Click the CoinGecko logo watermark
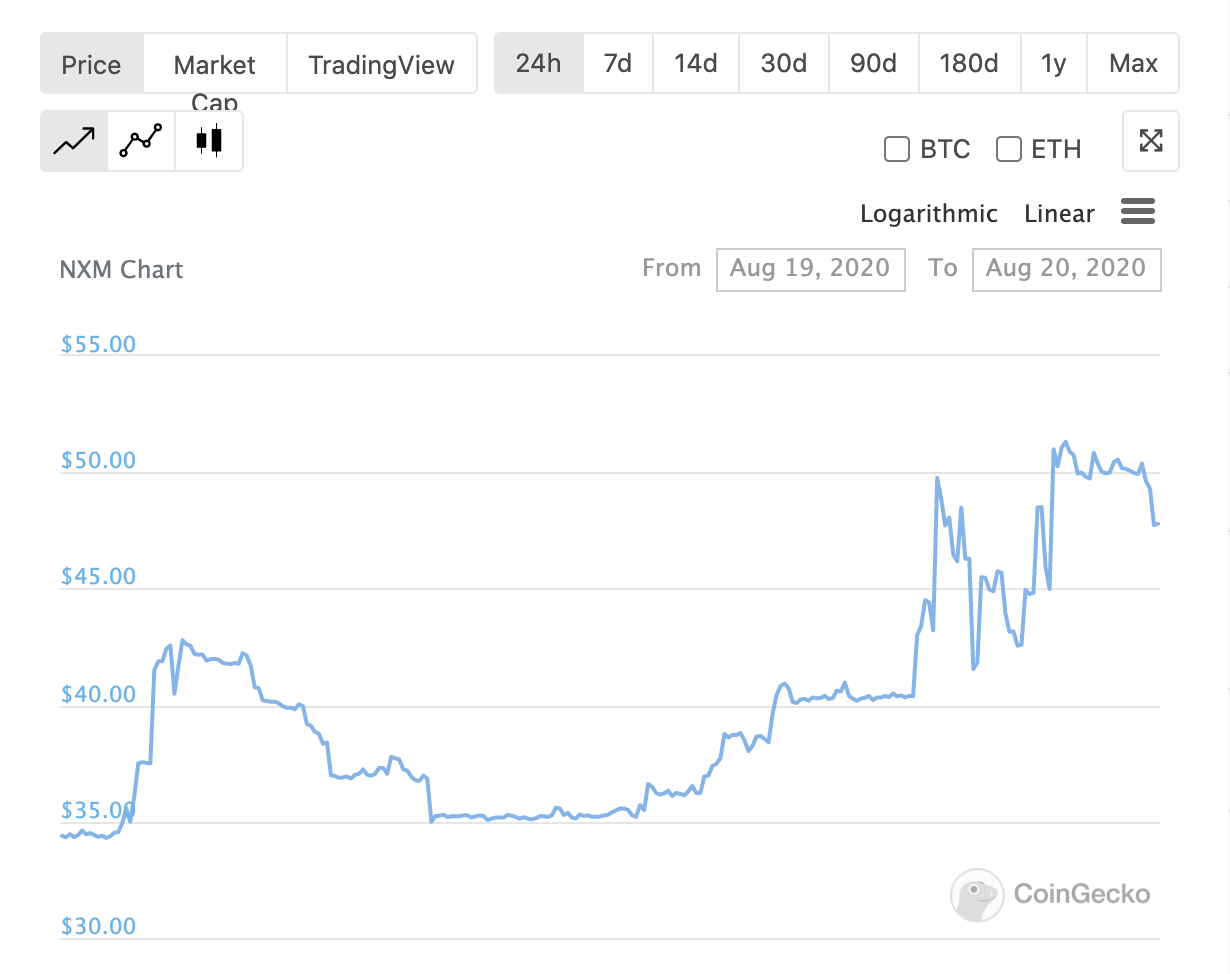Viewport: 1230px width, 974px height. coord(1050,893)
